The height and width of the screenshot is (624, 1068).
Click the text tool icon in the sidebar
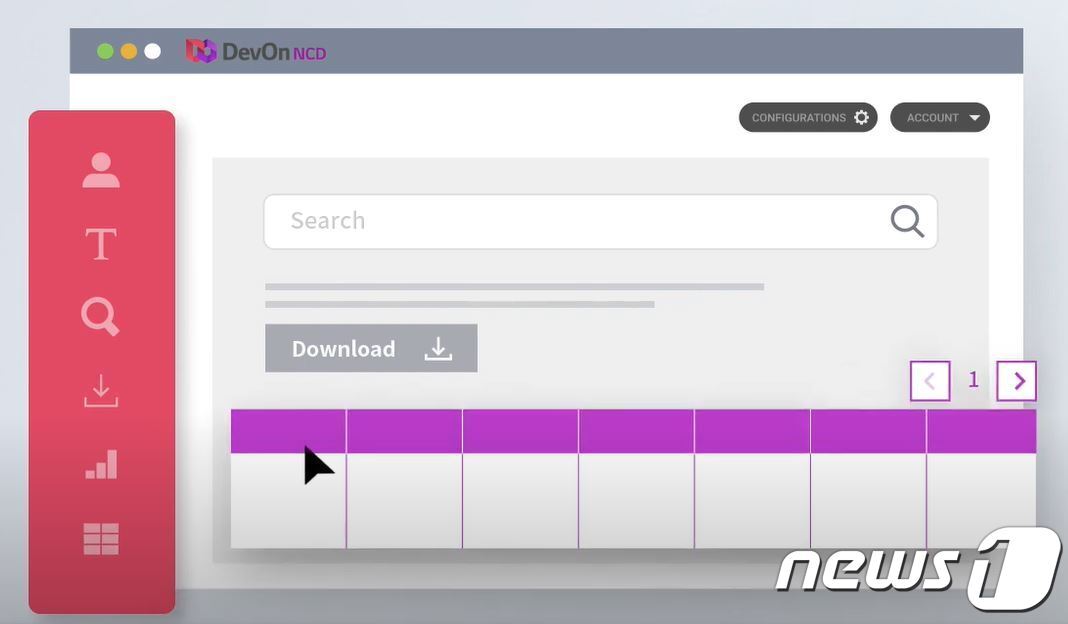[100, 242]
